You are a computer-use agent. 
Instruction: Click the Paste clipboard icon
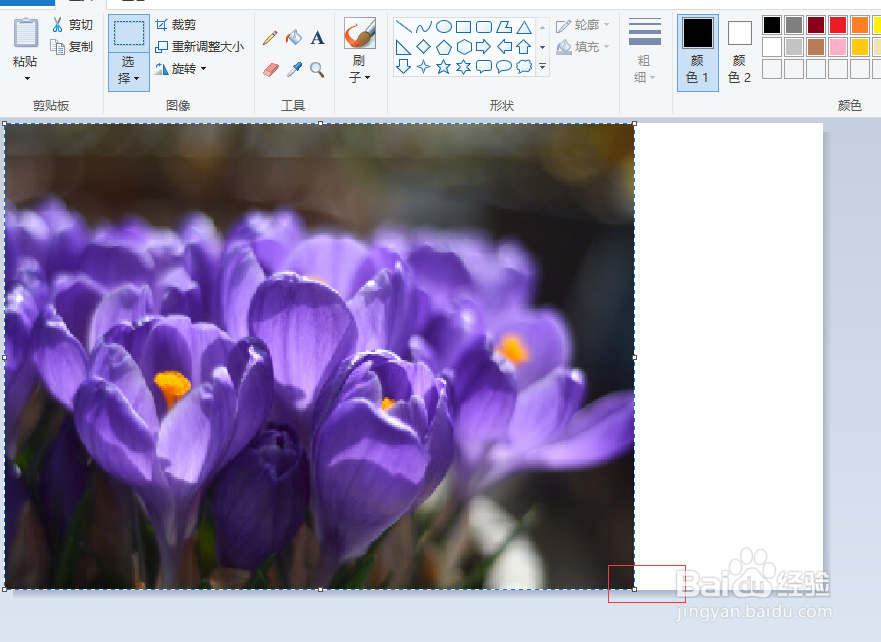pos(25,32)
